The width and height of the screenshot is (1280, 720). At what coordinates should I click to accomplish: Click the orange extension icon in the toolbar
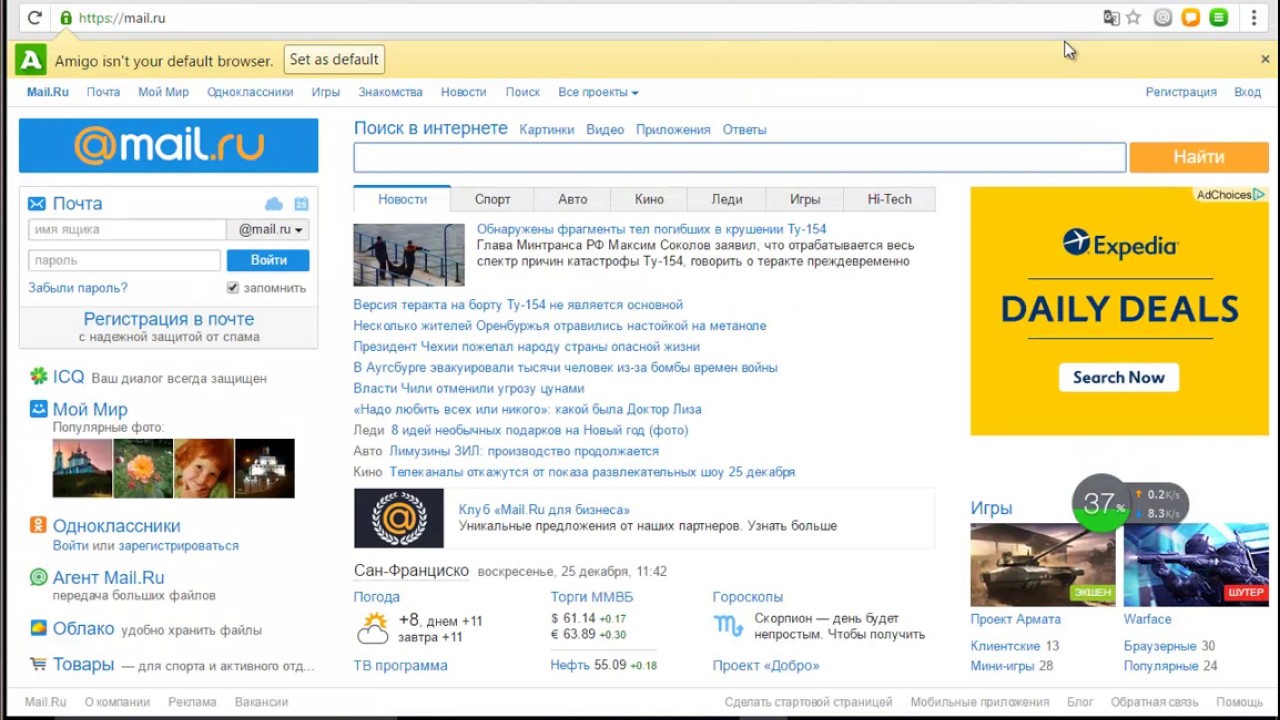click(1190, 17)
